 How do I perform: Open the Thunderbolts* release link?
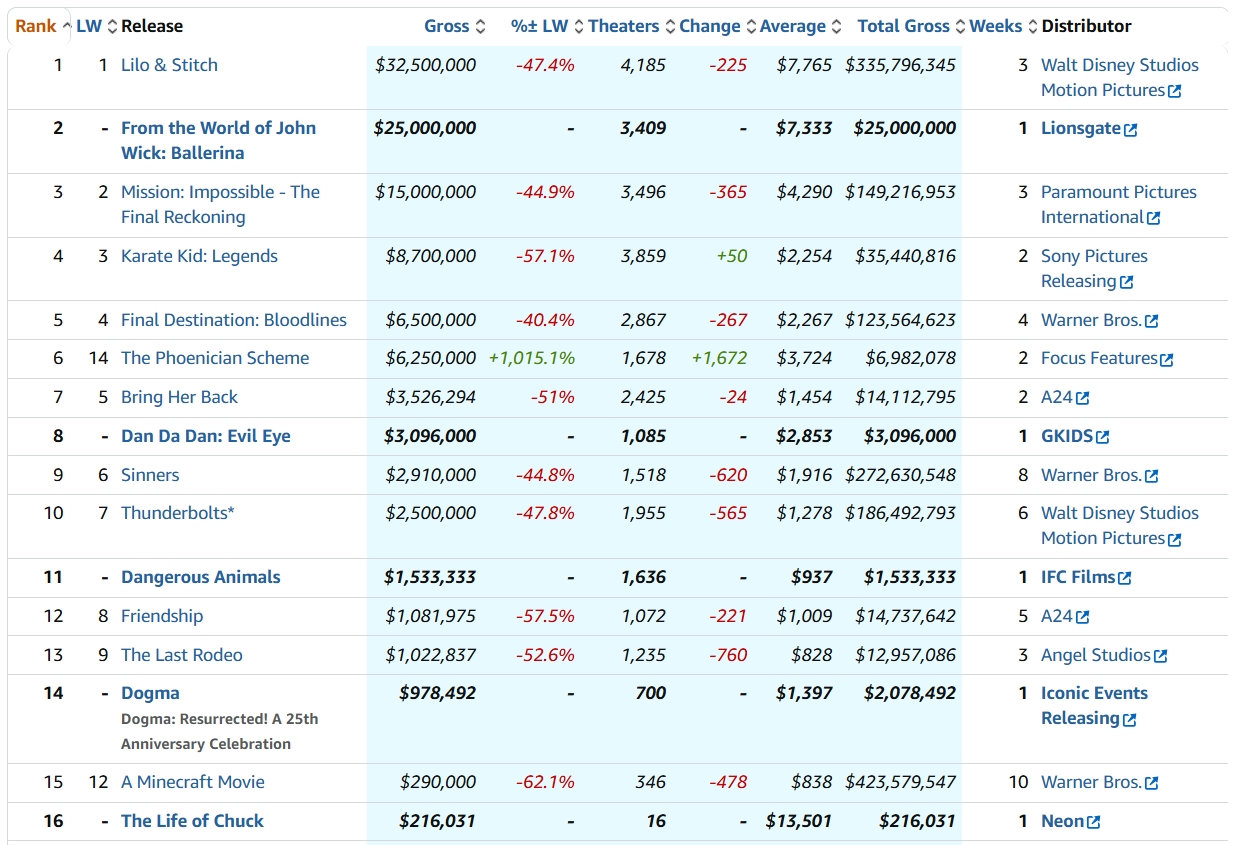[178, 513]
